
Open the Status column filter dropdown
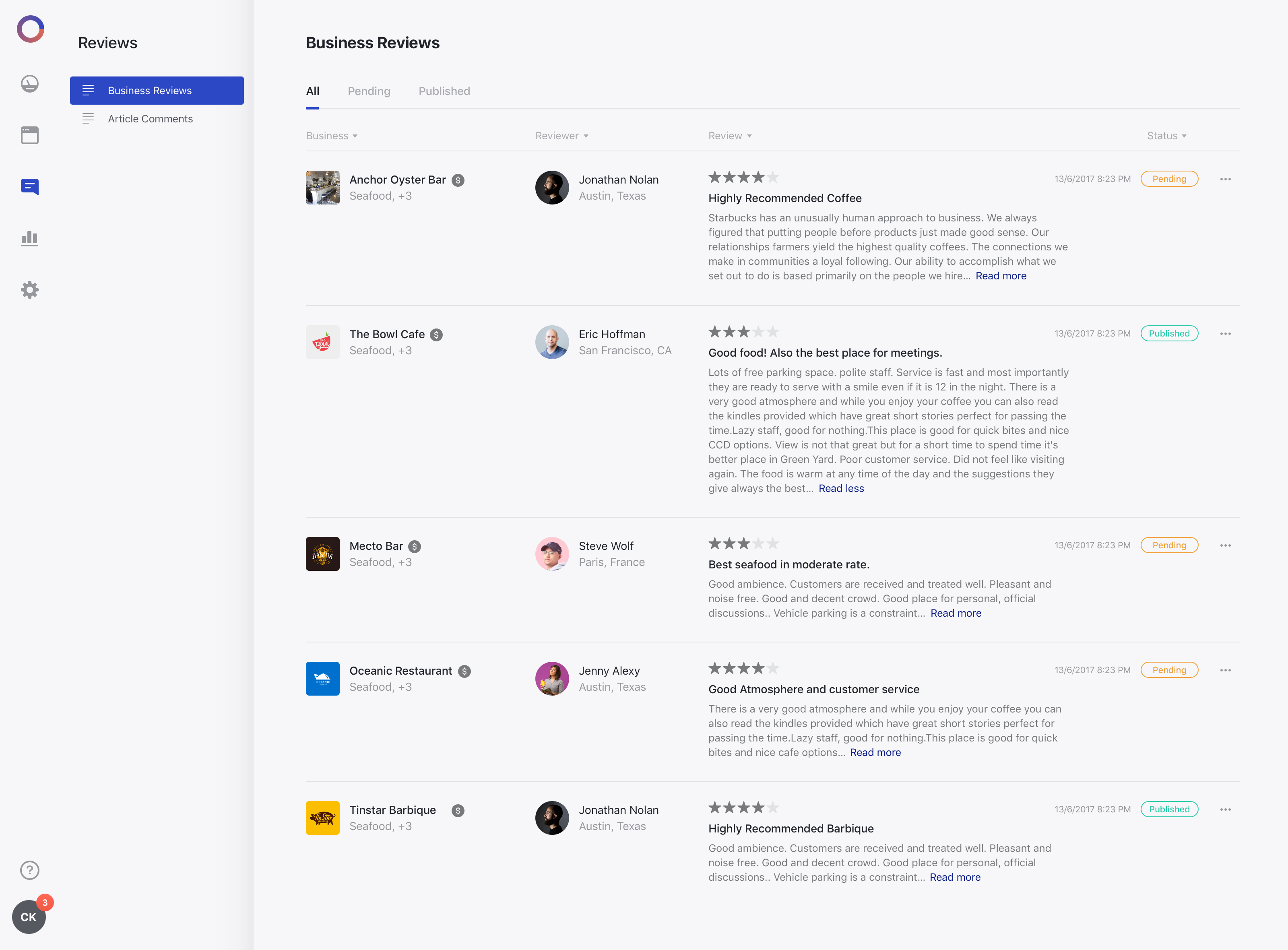(1167, 136)
